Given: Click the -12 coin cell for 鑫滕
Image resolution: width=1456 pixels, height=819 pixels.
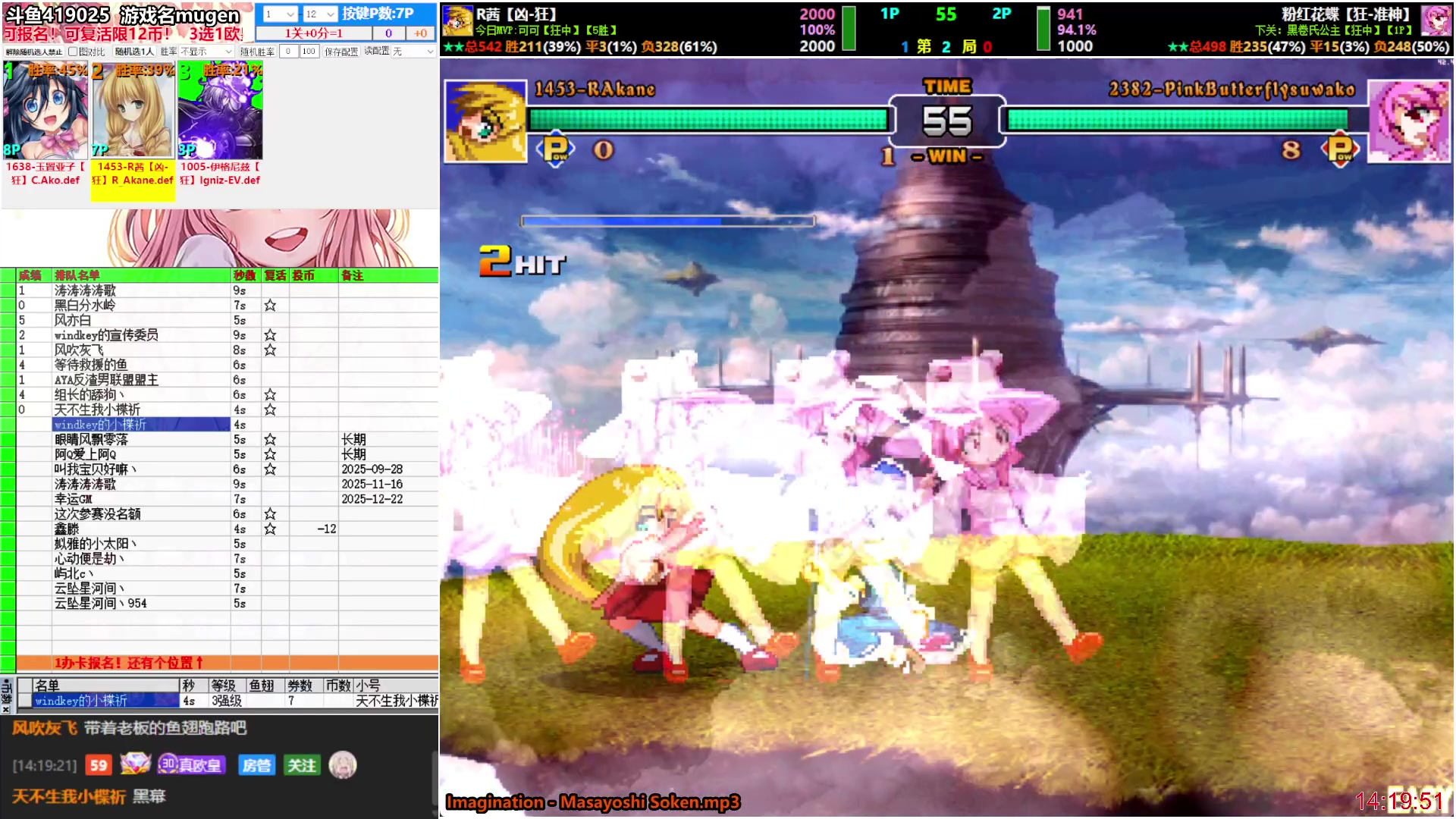Looking at the screenshot, I should click(x=314, y=529).
